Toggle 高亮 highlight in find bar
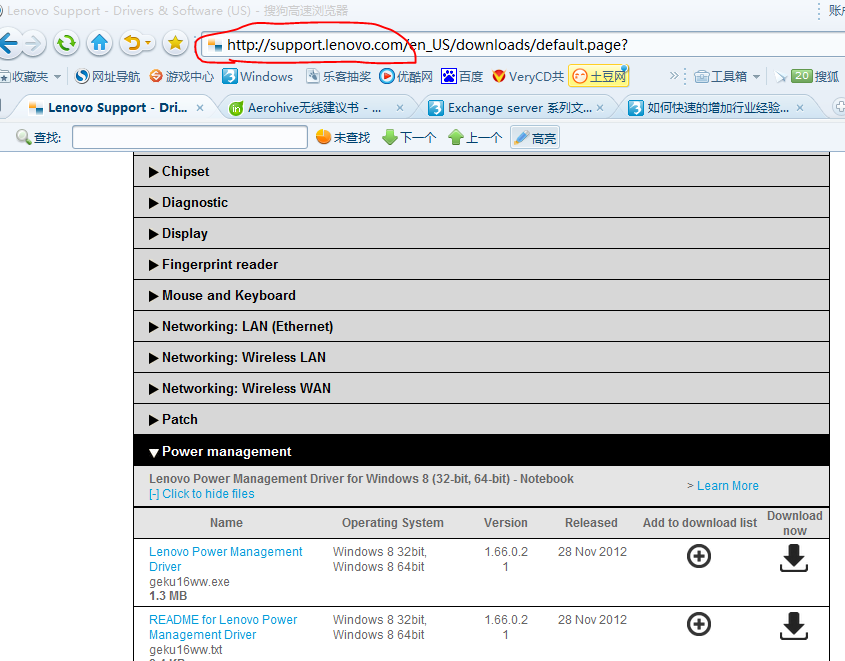Viewport: 845px width, 661px height. (535, 137)
